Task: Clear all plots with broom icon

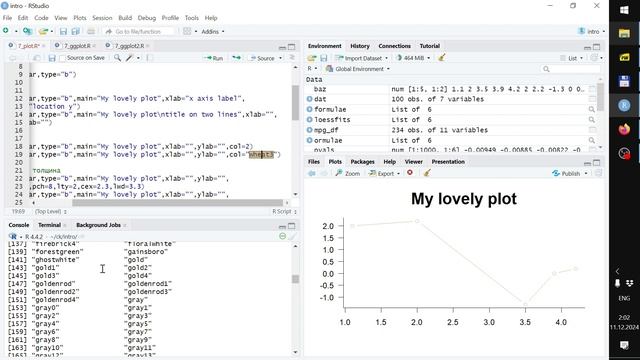Action: (x=427, y=173)
